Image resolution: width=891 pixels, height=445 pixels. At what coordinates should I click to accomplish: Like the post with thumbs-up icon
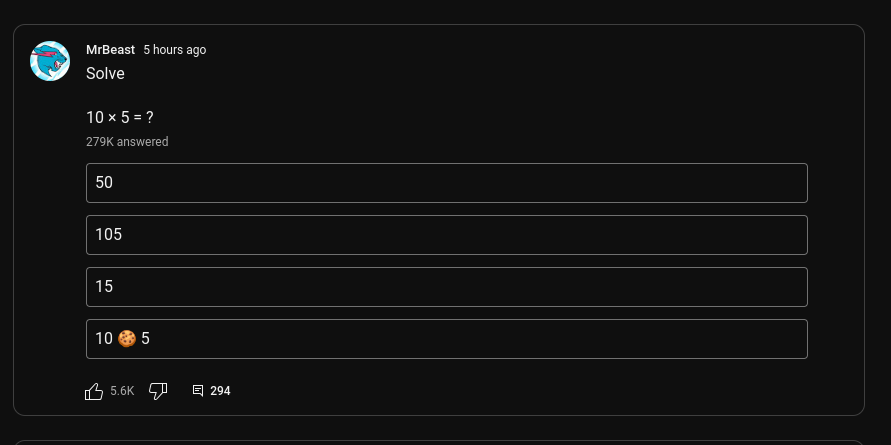94,391
